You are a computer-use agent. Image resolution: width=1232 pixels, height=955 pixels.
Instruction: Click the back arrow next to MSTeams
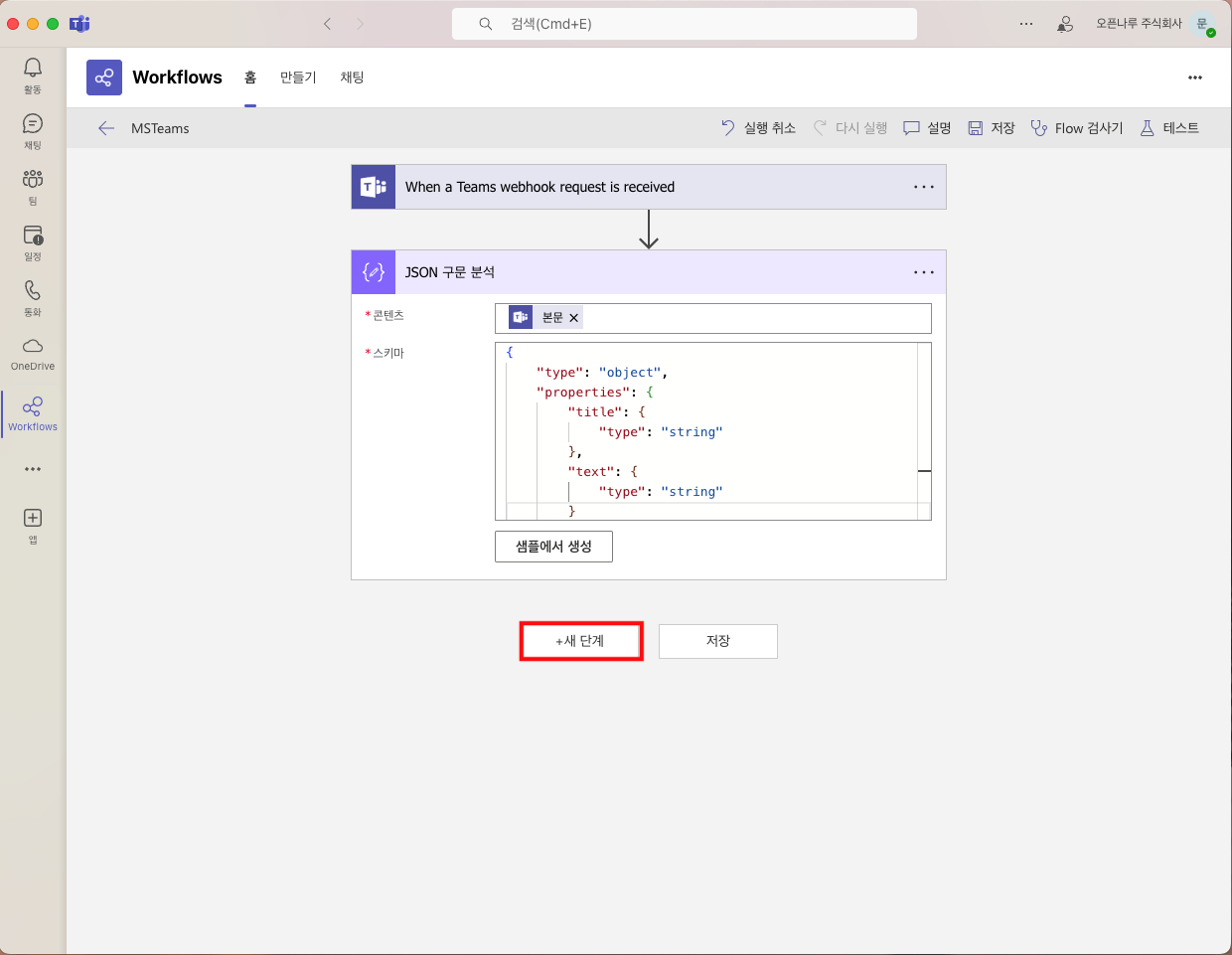point(106,128)
